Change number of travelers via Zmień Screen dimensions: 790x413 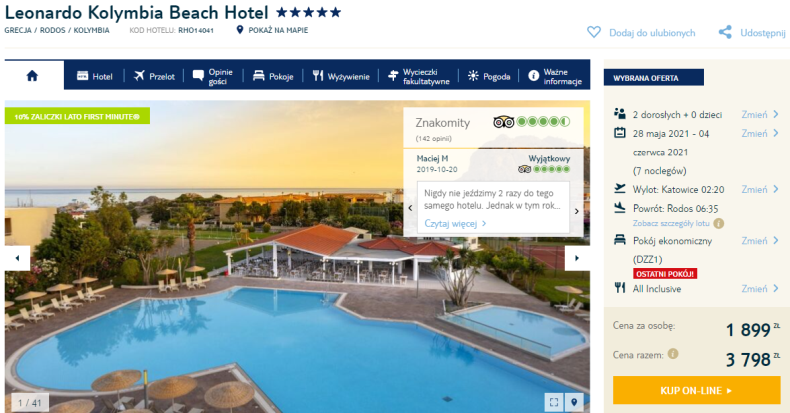pos(760,115)
